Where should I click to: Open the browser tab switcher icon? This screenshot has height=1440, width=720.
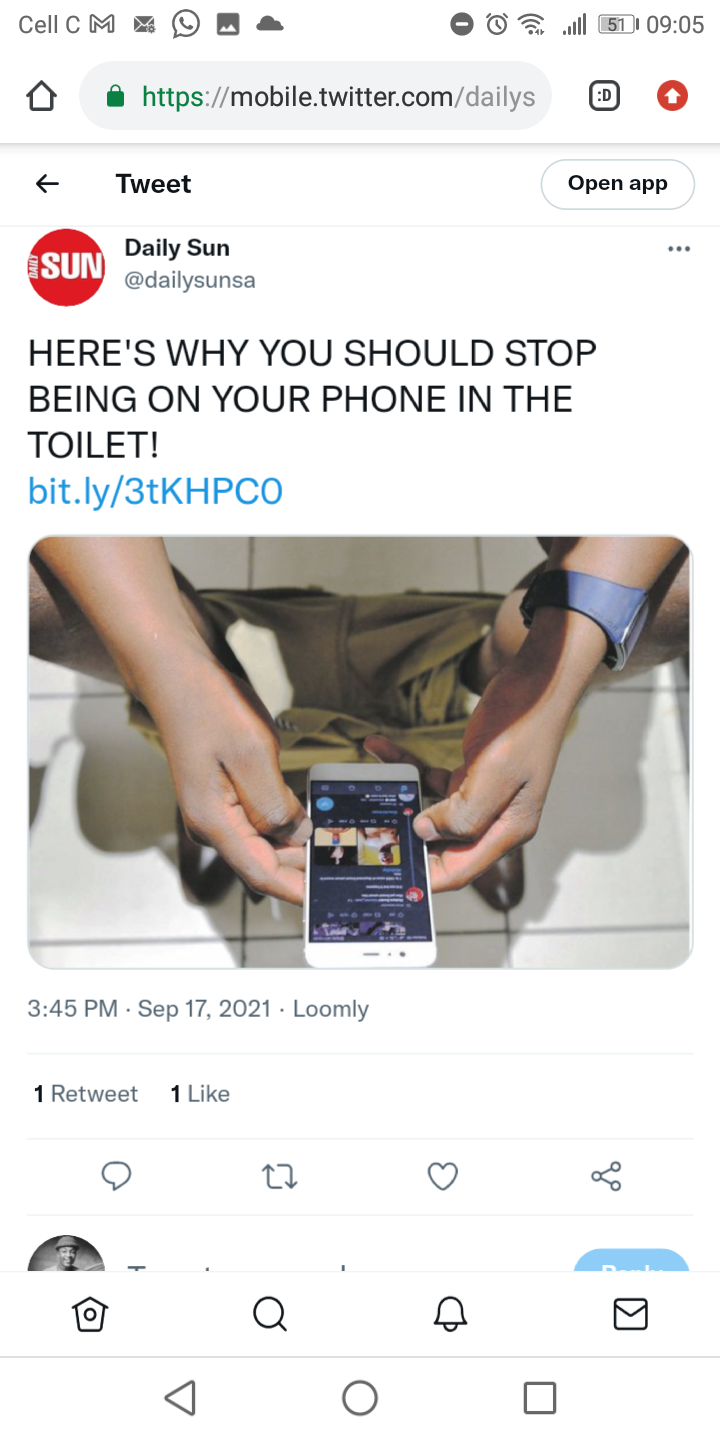click(604, 96)
